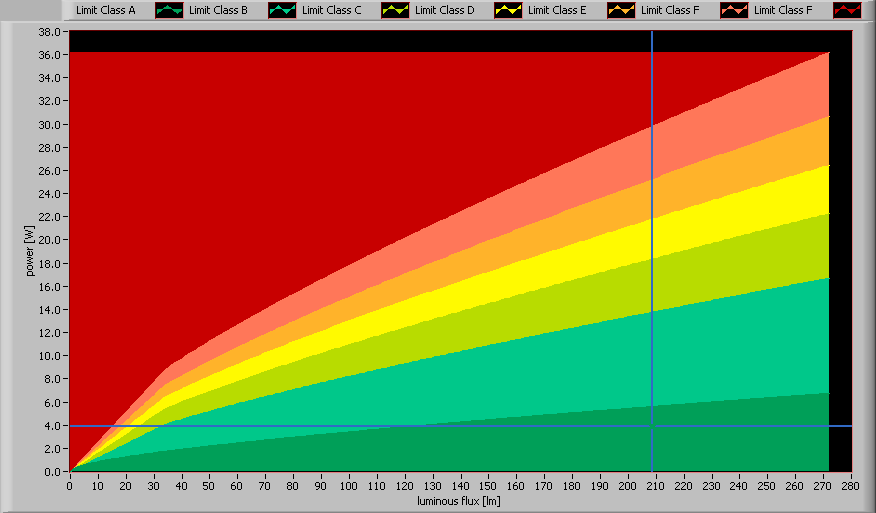Click the 'luminous flux [lm]' axis label
Screen dimensions: 876x513
pyautogui.click(x=459, y=499)
